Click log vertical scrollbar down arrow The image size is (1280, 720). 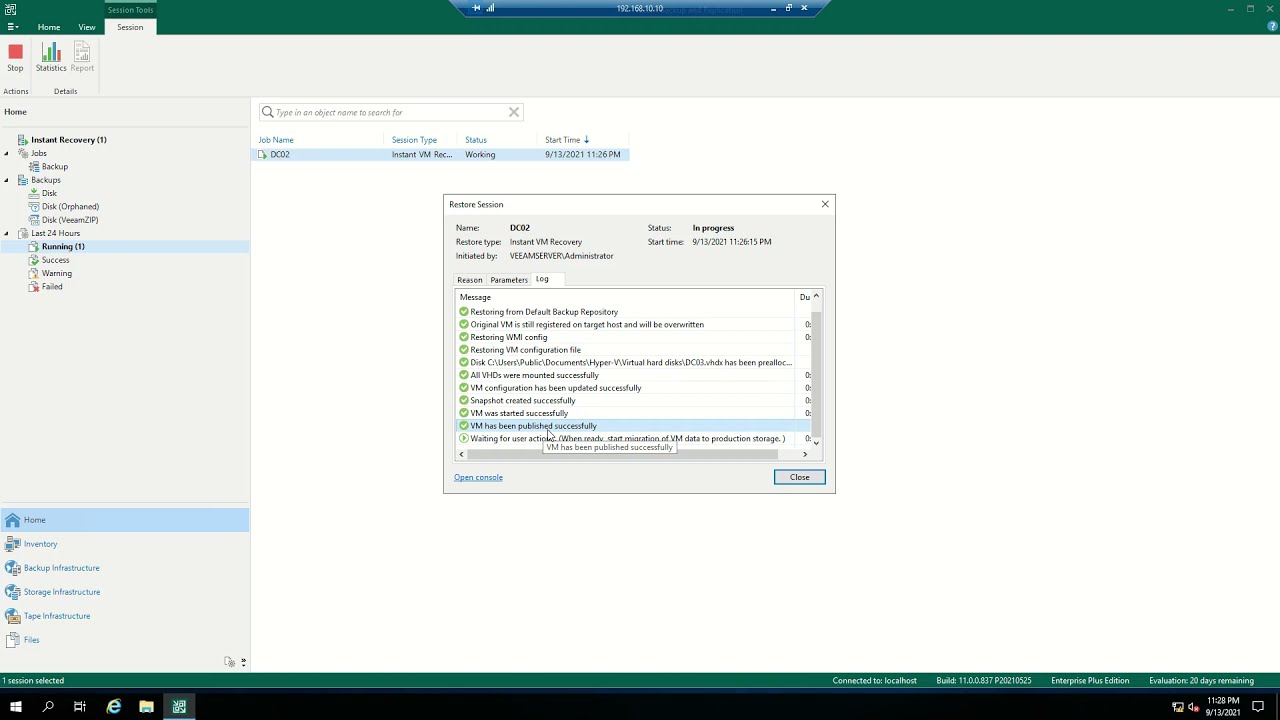coord(816,443)
